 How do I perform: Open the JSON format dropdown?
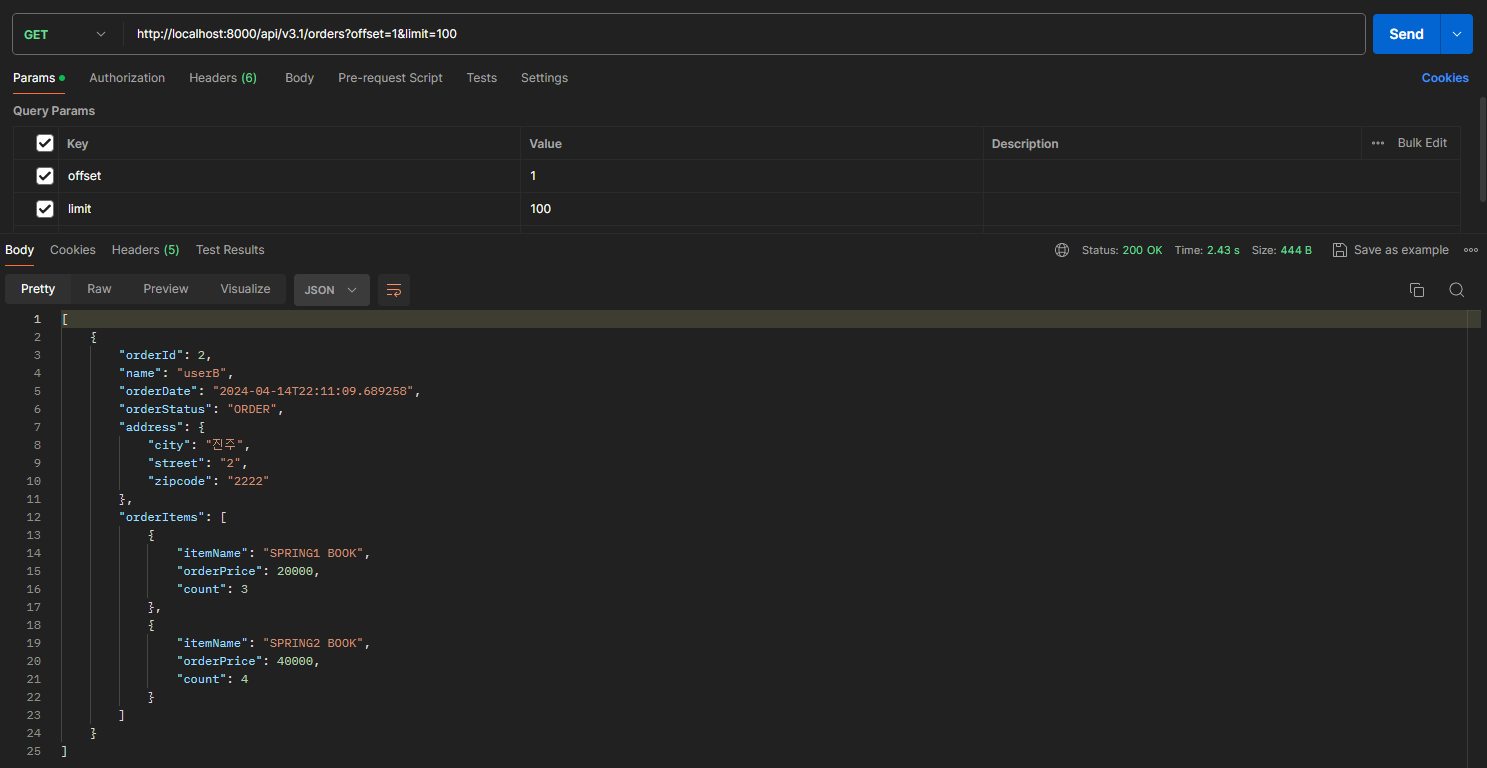pyautogui.click(x=332, y=290)
